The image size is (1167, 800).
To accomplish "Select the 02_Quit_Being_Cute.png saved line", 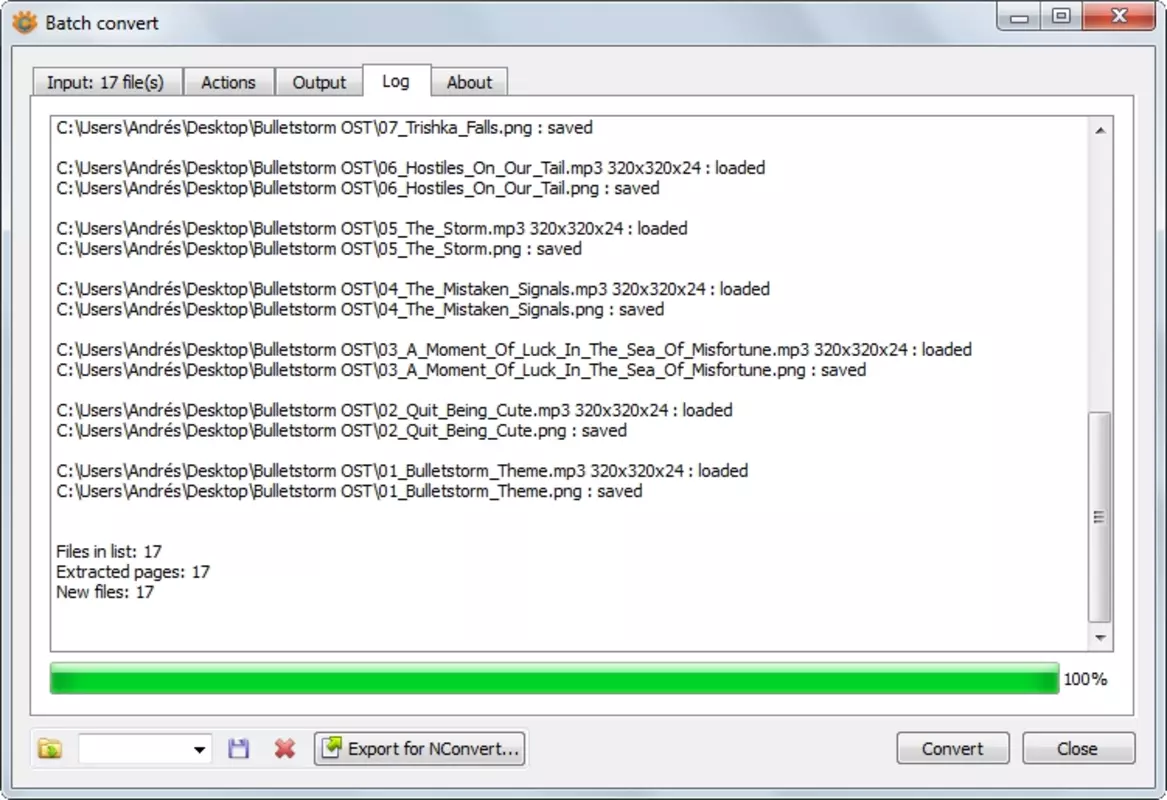I will (341, 430).
